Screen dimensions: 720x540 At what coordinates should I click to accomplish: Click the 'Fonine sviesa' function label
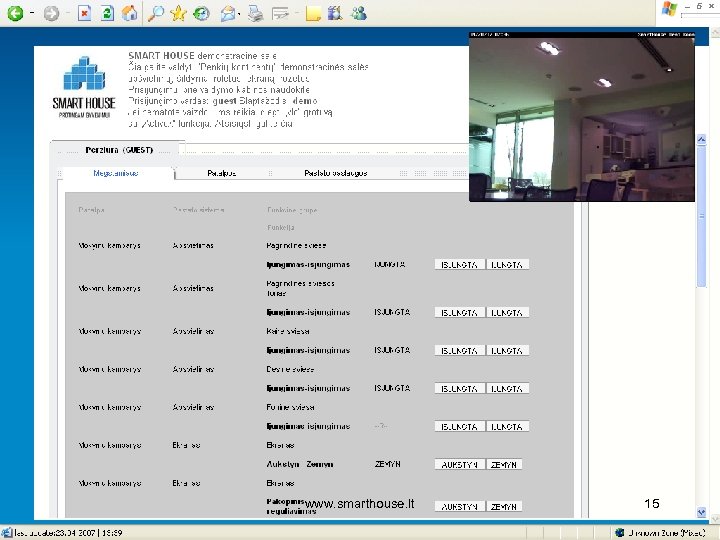coord(290,407)
